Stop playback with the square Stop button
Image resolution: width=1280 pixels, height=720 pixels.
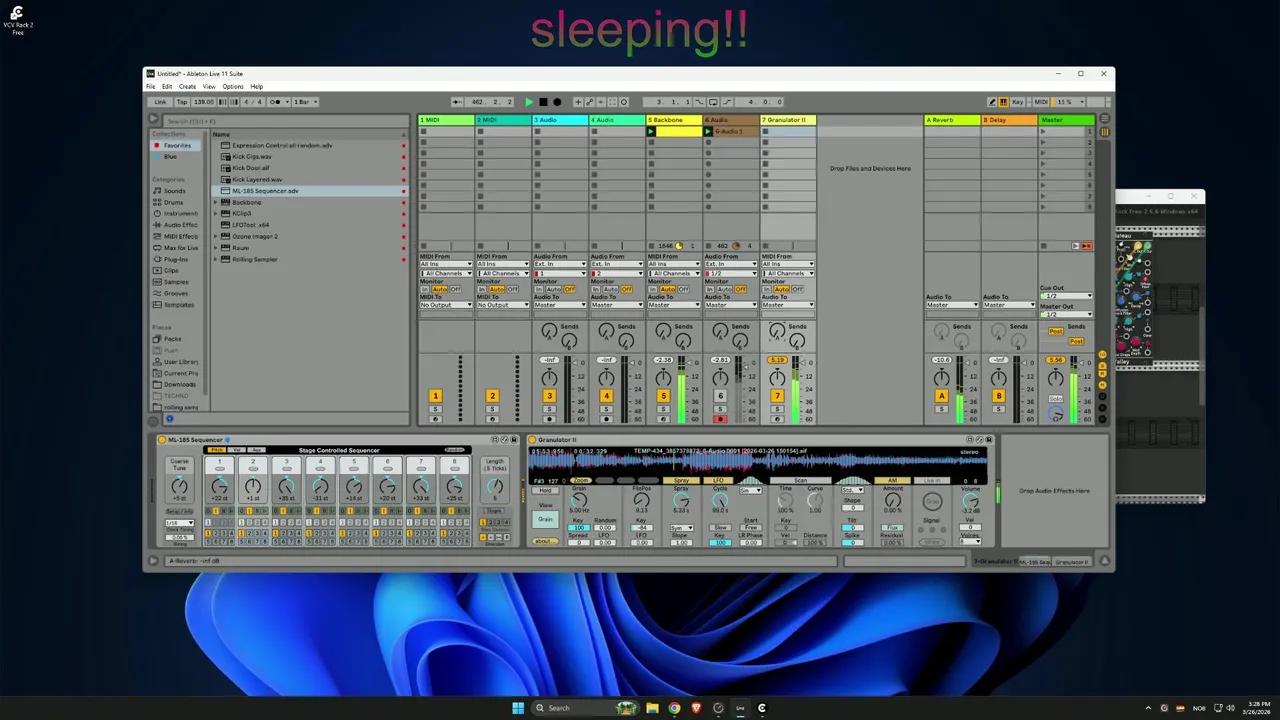[543, 102]
